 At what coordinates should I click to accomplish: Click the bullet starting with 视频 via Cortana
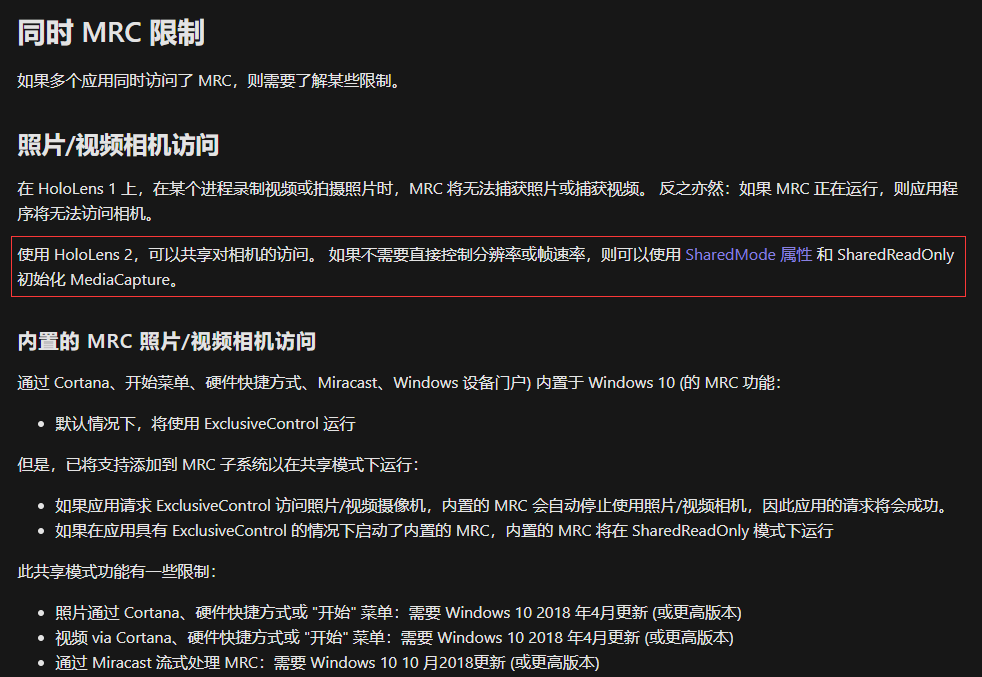393,637
